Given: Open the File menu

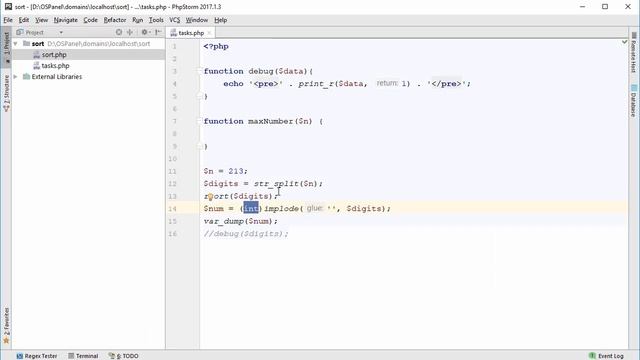Looking at the screenshot, I should tap(8, 20).
